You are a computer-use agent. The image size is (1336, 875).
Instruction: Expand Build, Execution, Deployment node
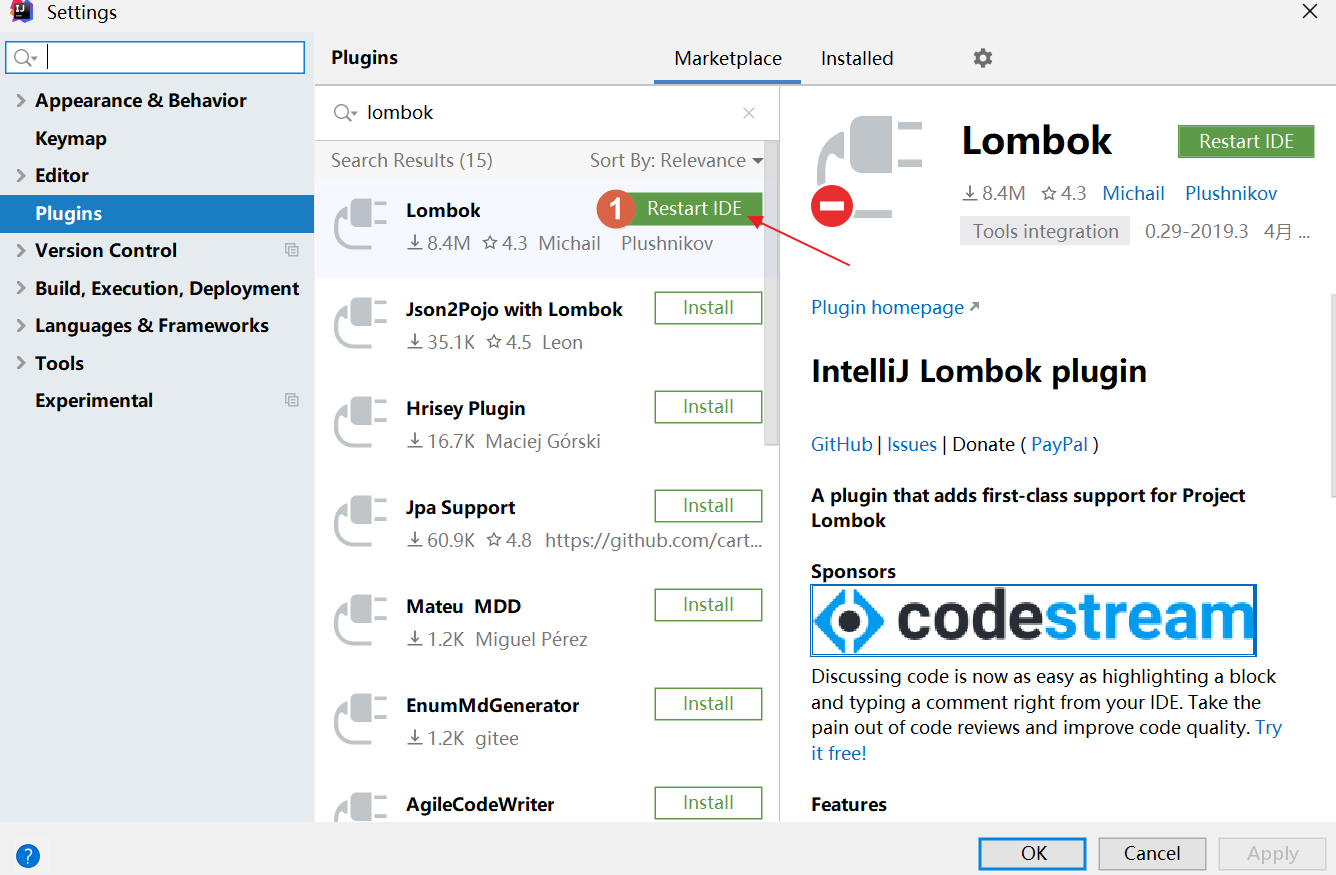tap(21, 289)
